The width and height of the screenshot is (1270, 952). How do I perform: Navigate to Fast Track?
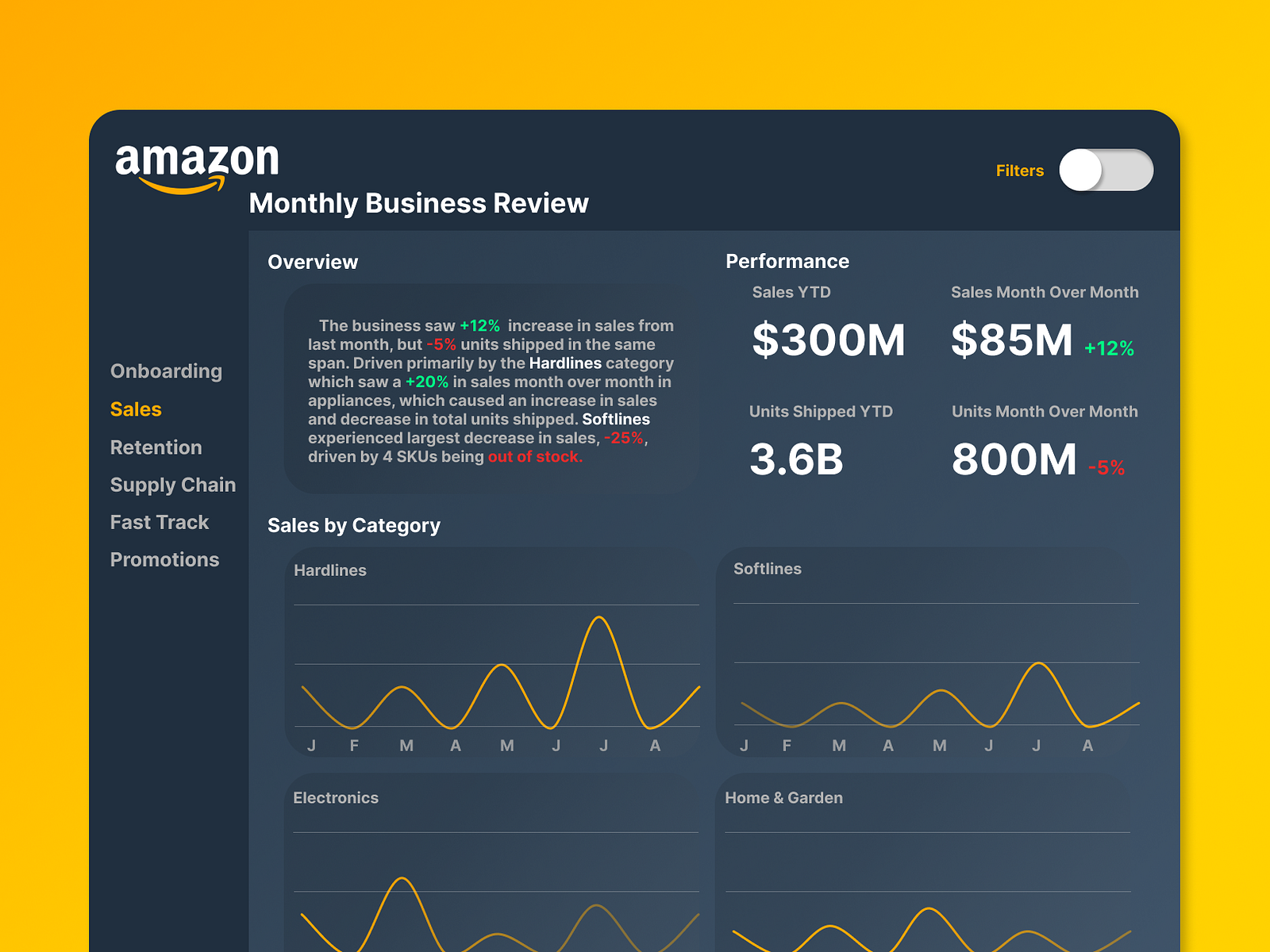click(160, 522)
